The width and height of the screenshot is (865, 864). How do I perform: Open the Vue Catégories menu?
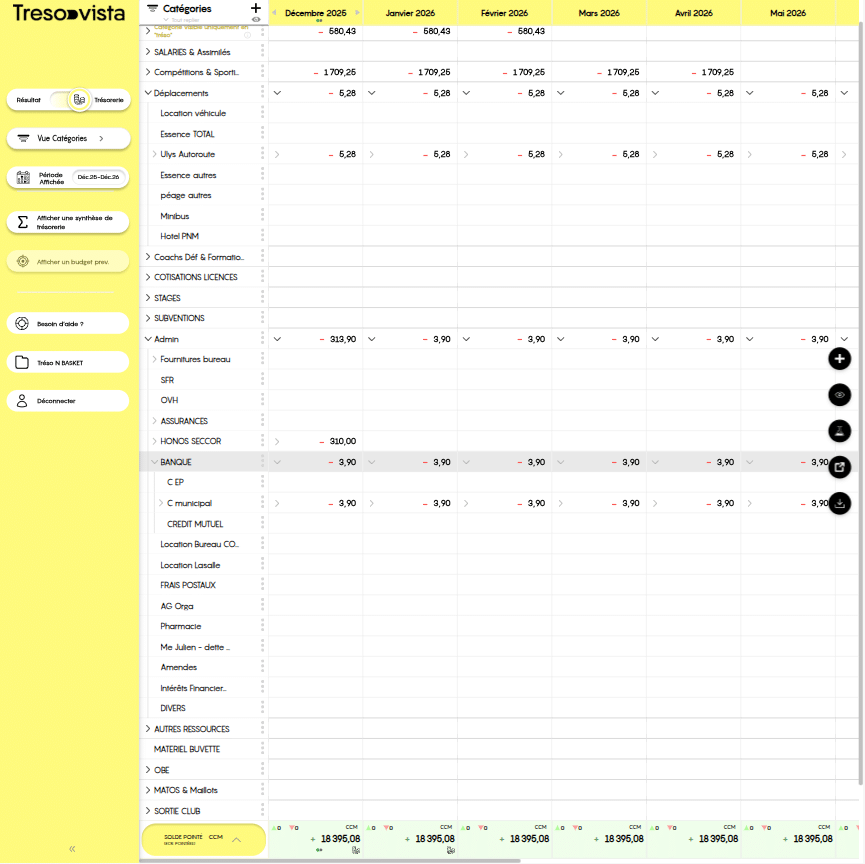[x=68, y=138]
